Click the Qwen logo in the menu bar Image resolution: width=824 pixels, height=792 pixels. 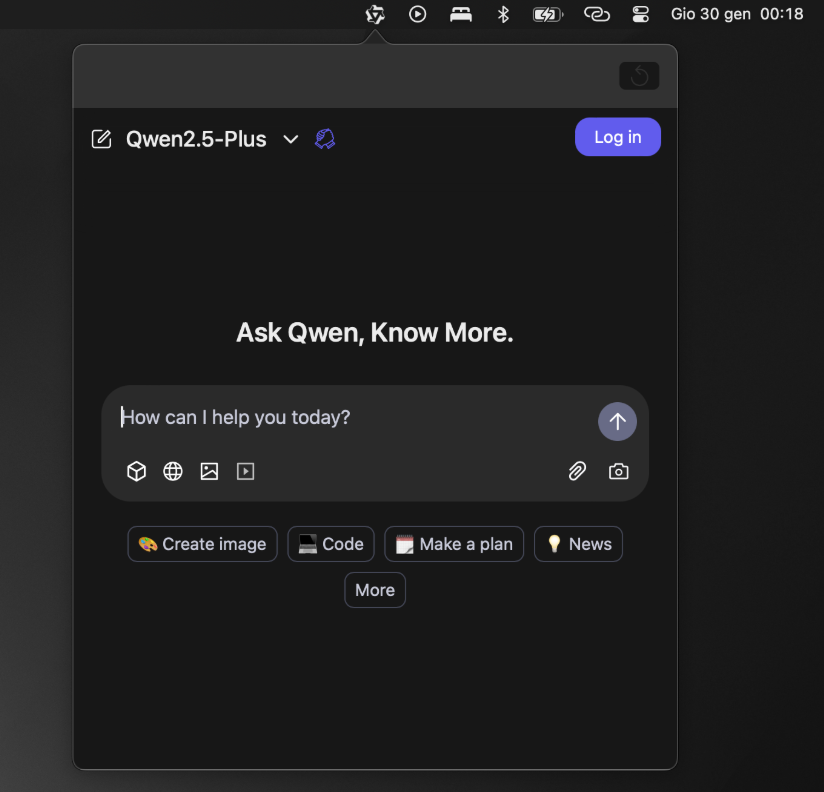click(375, 14)
